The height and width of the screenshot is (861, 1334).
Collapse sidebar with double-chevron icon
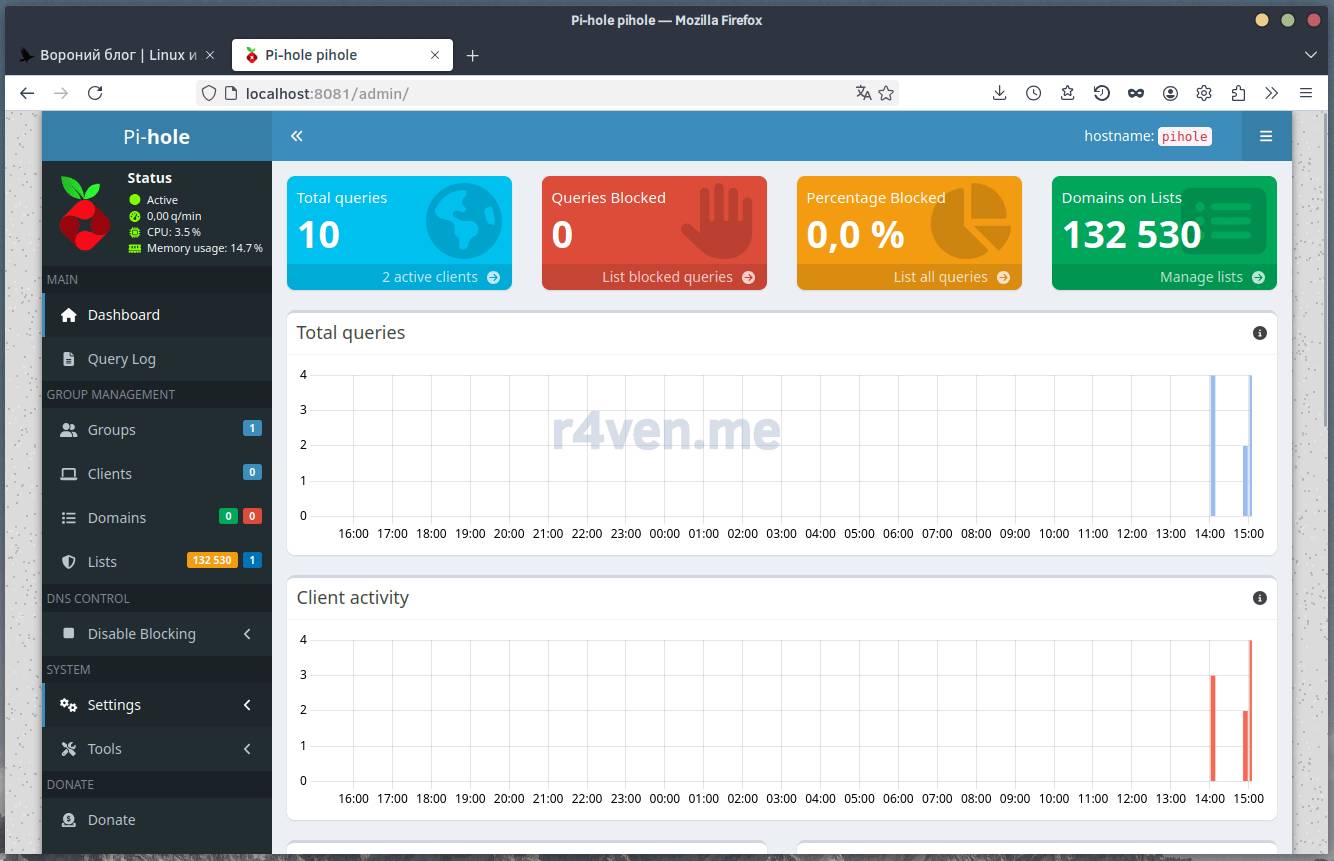pyautogui.click(x=296, y=136)
